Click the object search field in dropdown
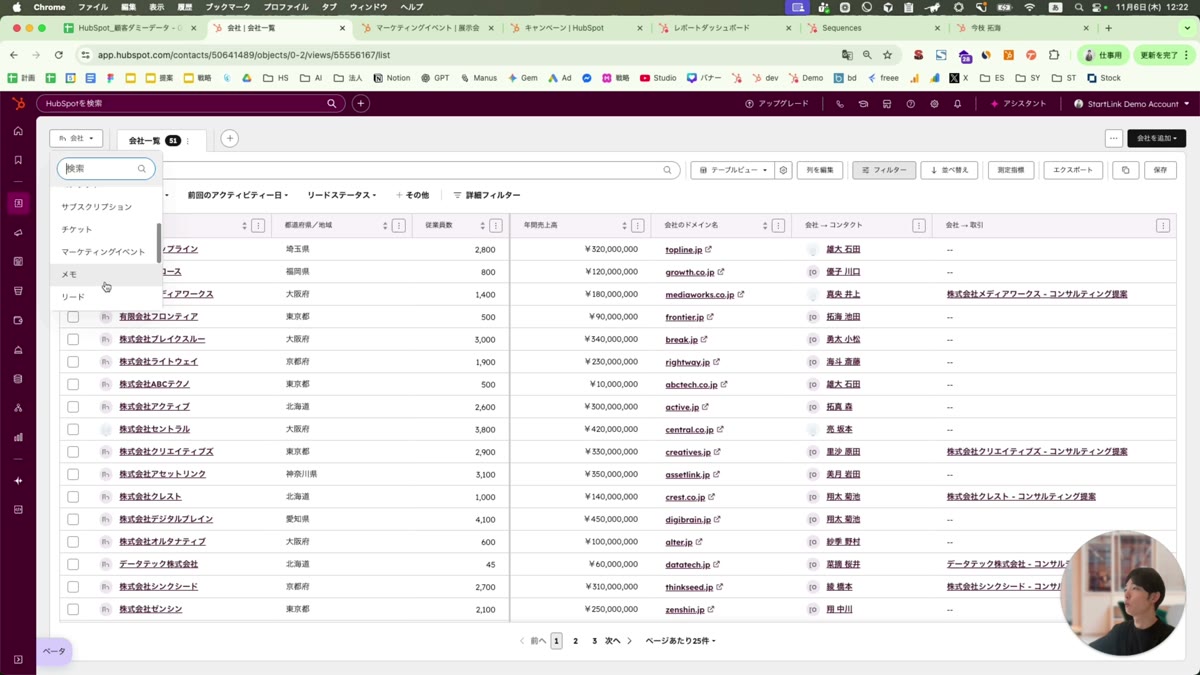The height and width of the screenshot is (675, 1200). pyautogui.click(x=106, y=169)
